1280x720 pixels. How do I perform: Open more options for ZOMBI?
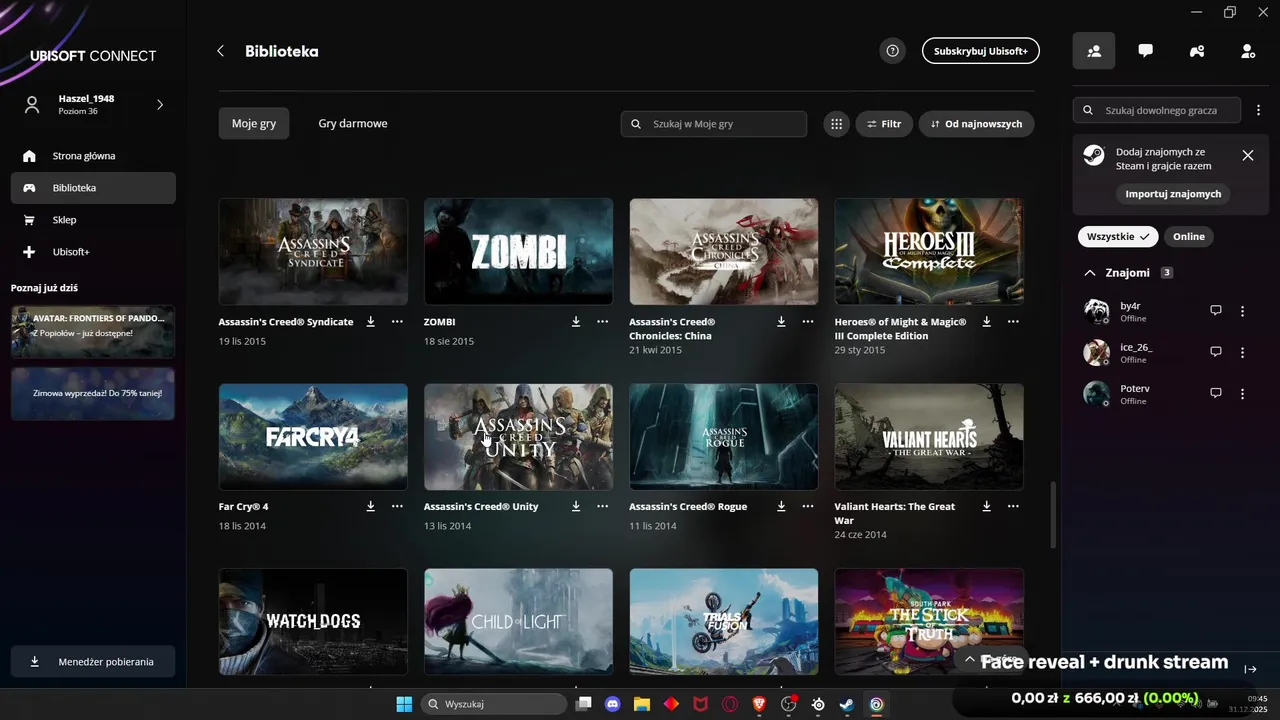(602, 322)
